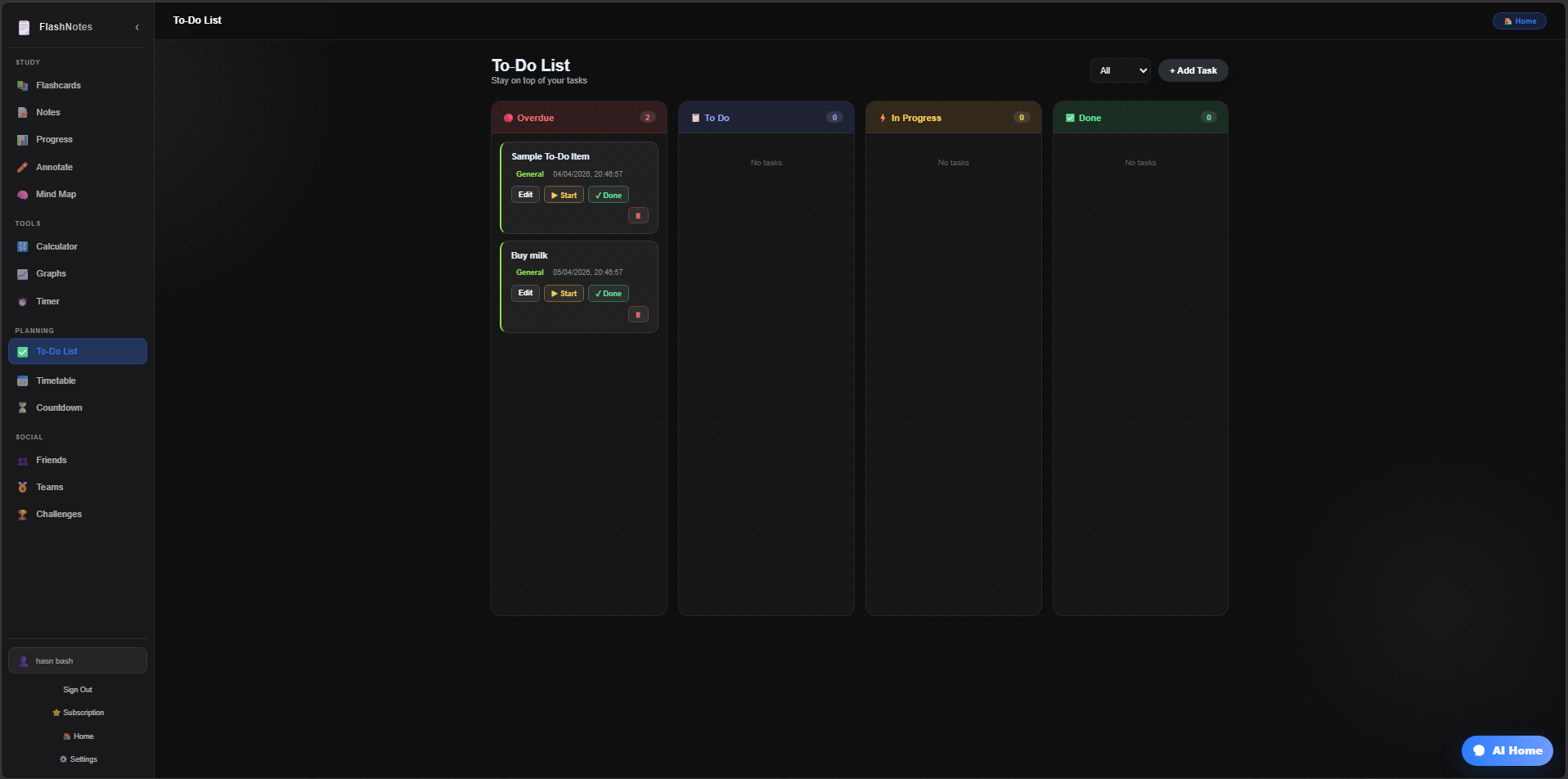This screenshot has width=1568, height=779.
Task: Collapse the FlashNotes sidebar
Action: coord(137,27)
